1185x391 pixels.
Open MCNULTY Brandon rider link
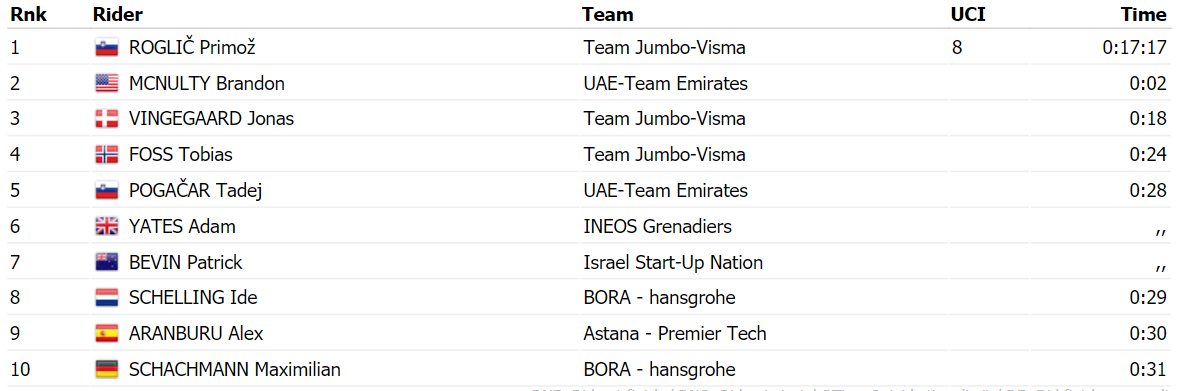pyautogui.click(x=206, y=84)
